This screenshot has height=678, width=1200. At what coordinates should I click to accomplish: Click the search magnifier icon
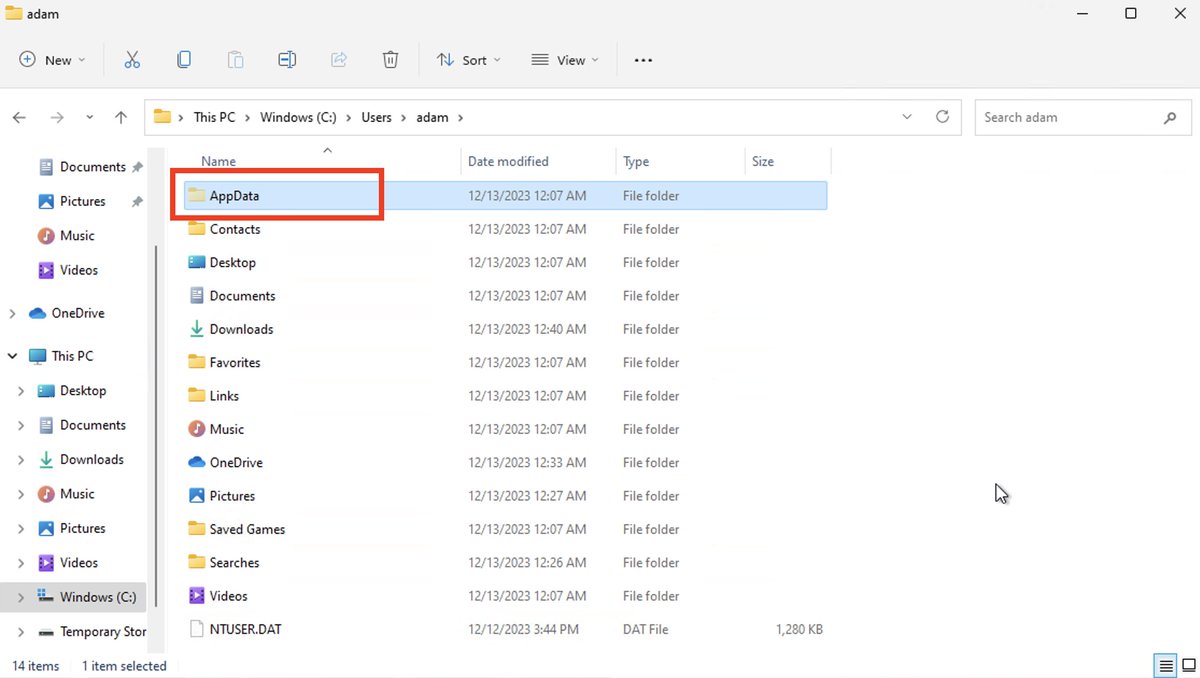[x=1170, y=117]
